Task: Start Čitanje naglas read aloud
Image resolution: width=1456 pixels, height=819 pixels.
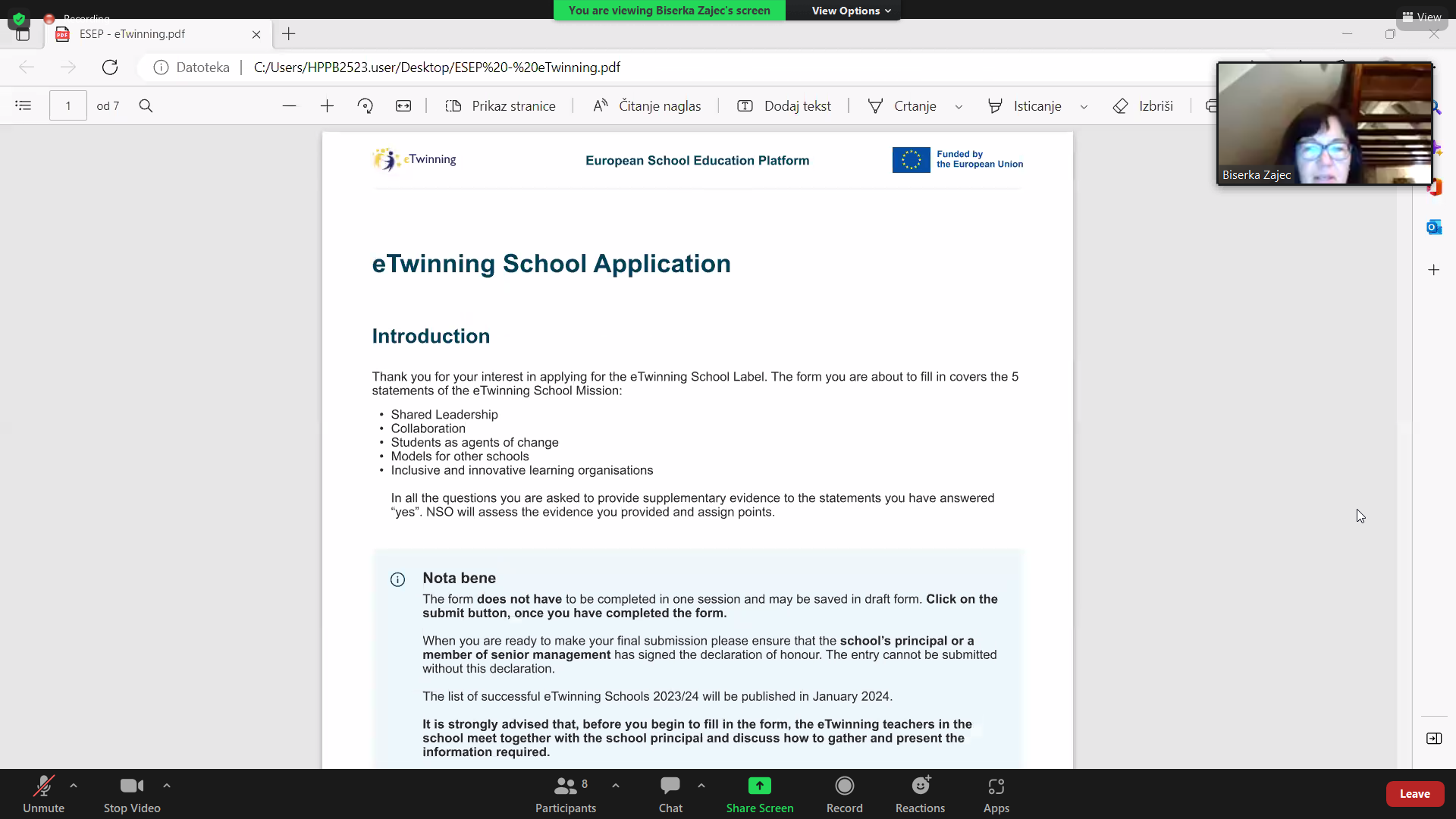Action: coord(647,106)
